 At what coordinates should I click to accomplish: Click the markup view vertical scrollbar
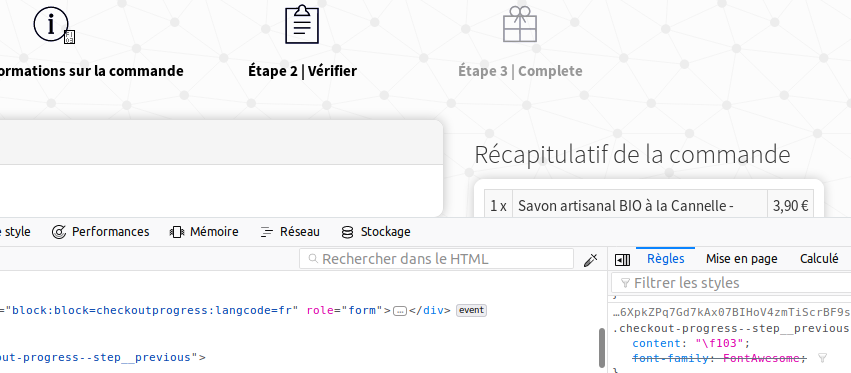[x=601, y=347]
